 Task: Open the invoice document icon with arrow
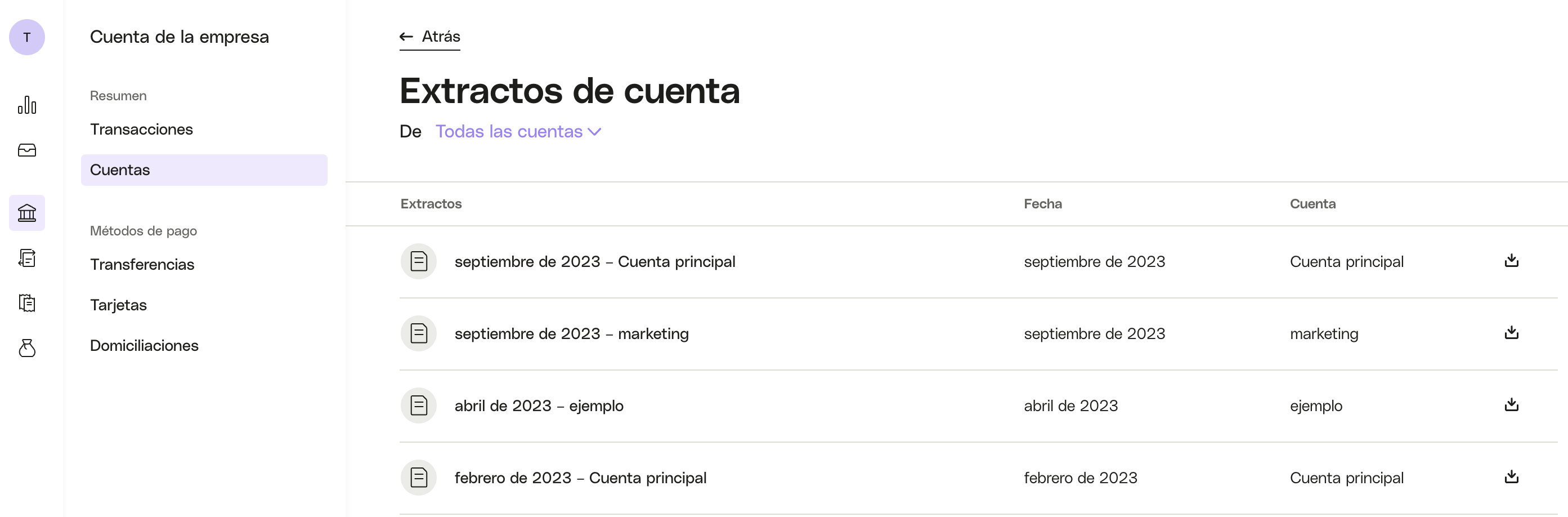coord(27,258)
